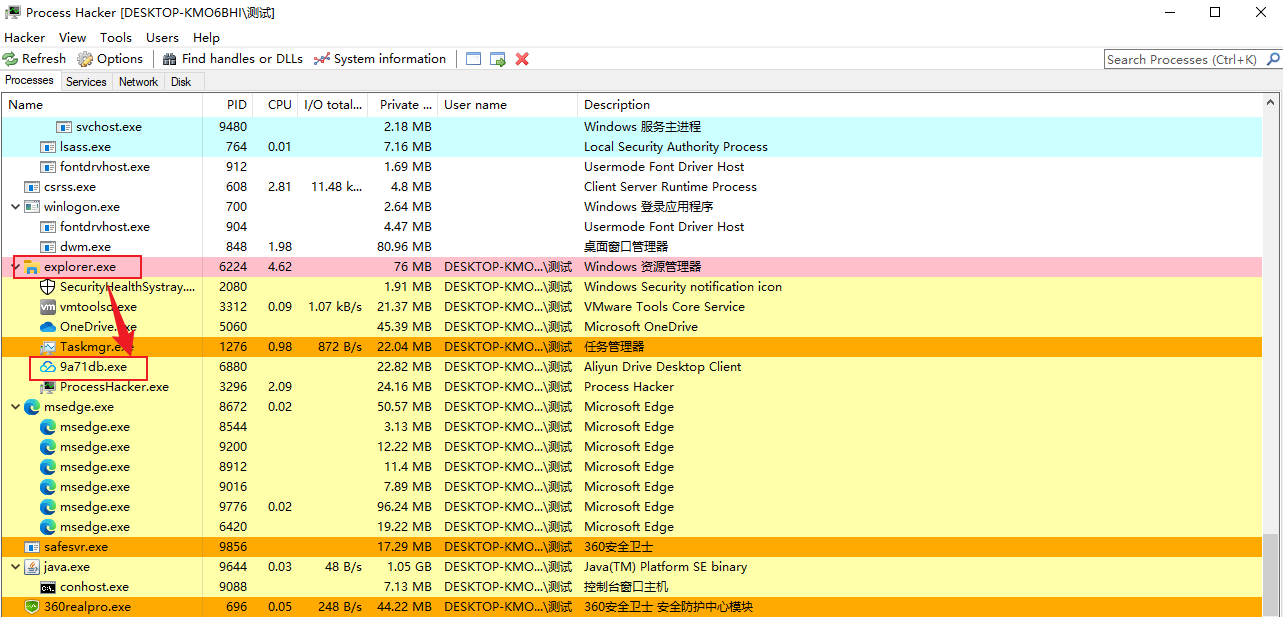Image resolution: width=1283 pixels, height=617 pixels.
Task: Open System information graph icon
Action: (321, 59)
